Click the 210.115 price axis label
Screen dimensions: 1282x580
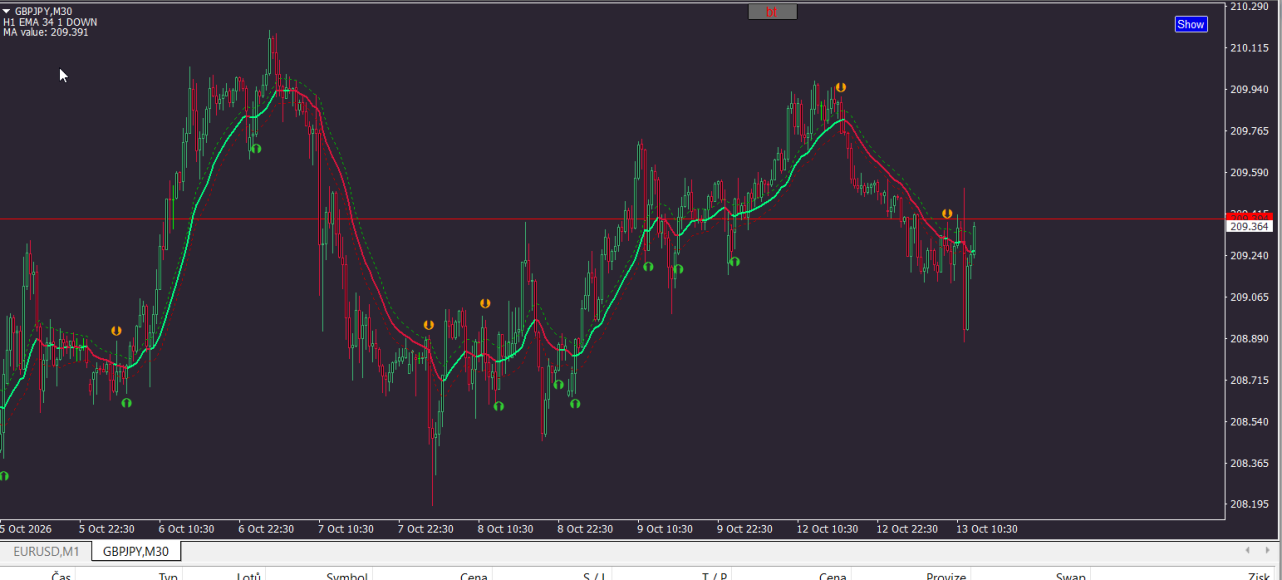pos(1250,48)
